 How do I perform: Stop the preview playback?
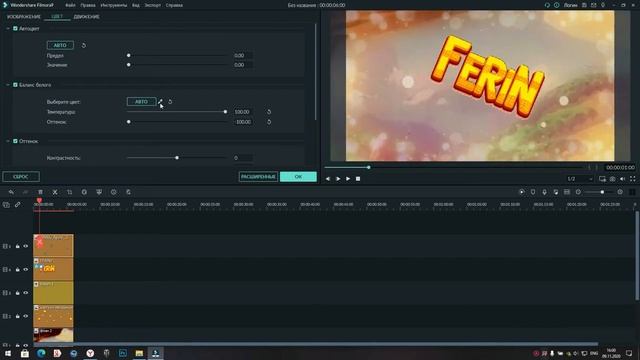[358, 179]
